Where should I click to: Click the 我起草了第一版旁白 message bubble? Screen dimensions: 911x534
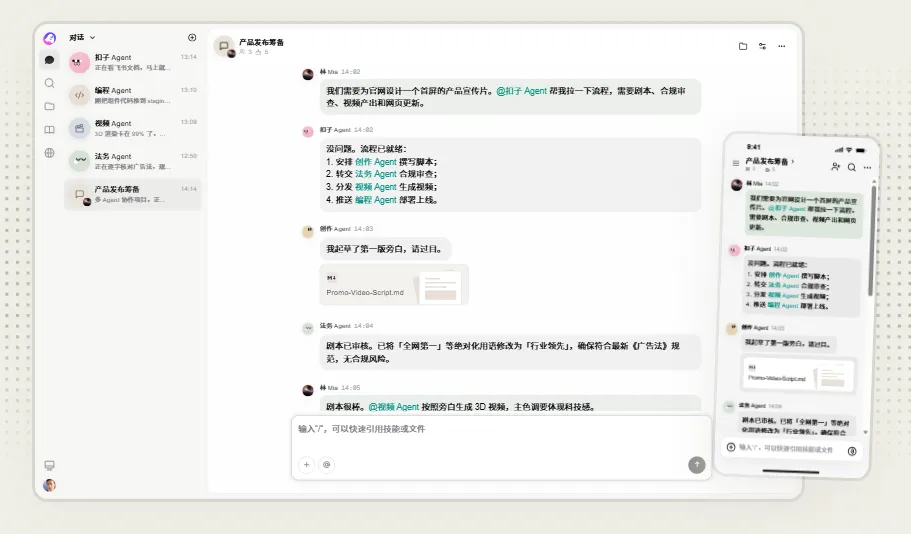[x=386, y=249]
